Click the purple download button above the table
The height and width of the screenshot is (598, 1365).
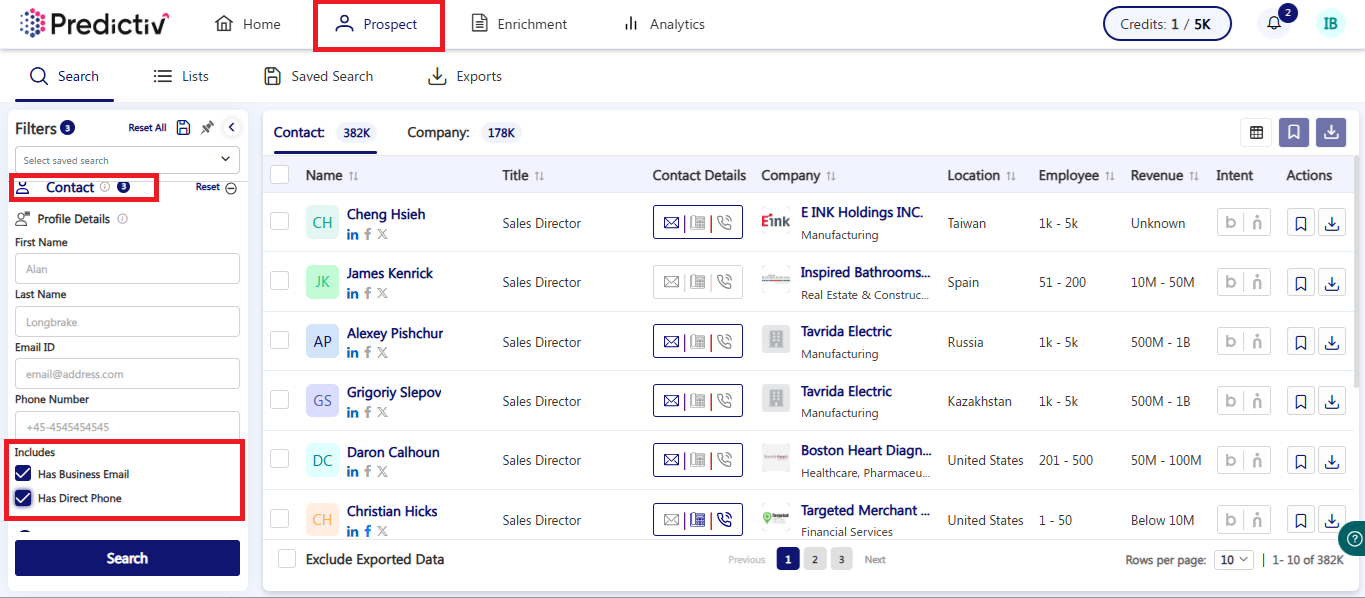tap(1331, 132)
